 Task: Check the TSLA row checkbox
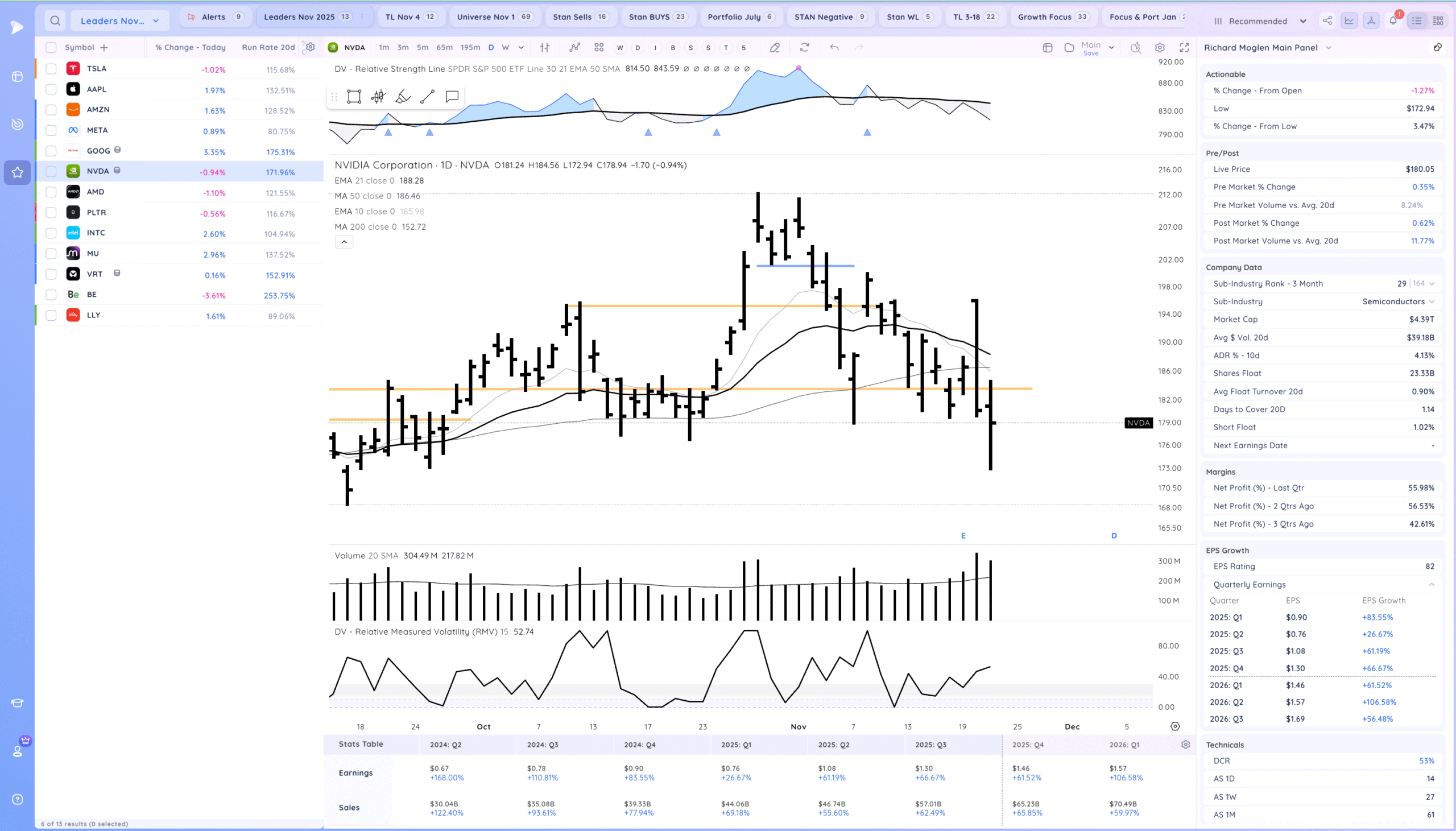(x=51, y=68)
